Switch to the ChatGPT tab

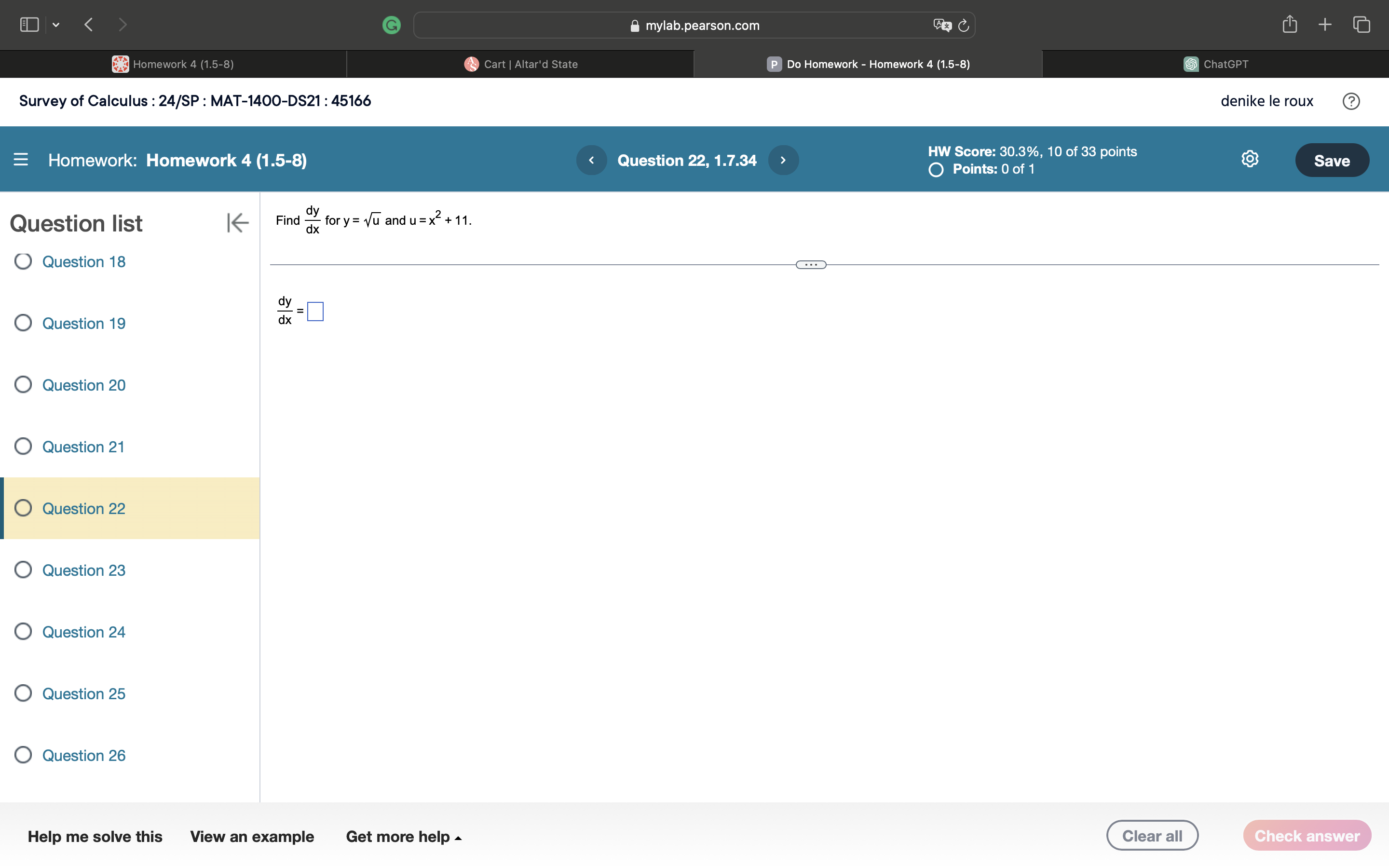[1215, 64]
